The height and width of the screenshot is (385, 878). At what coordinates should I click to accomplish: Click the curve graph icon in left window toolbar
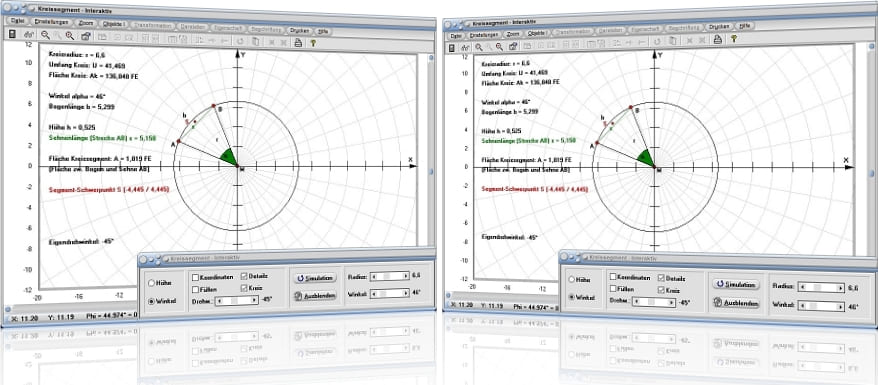pyautogui.click(x=29, y=35)
